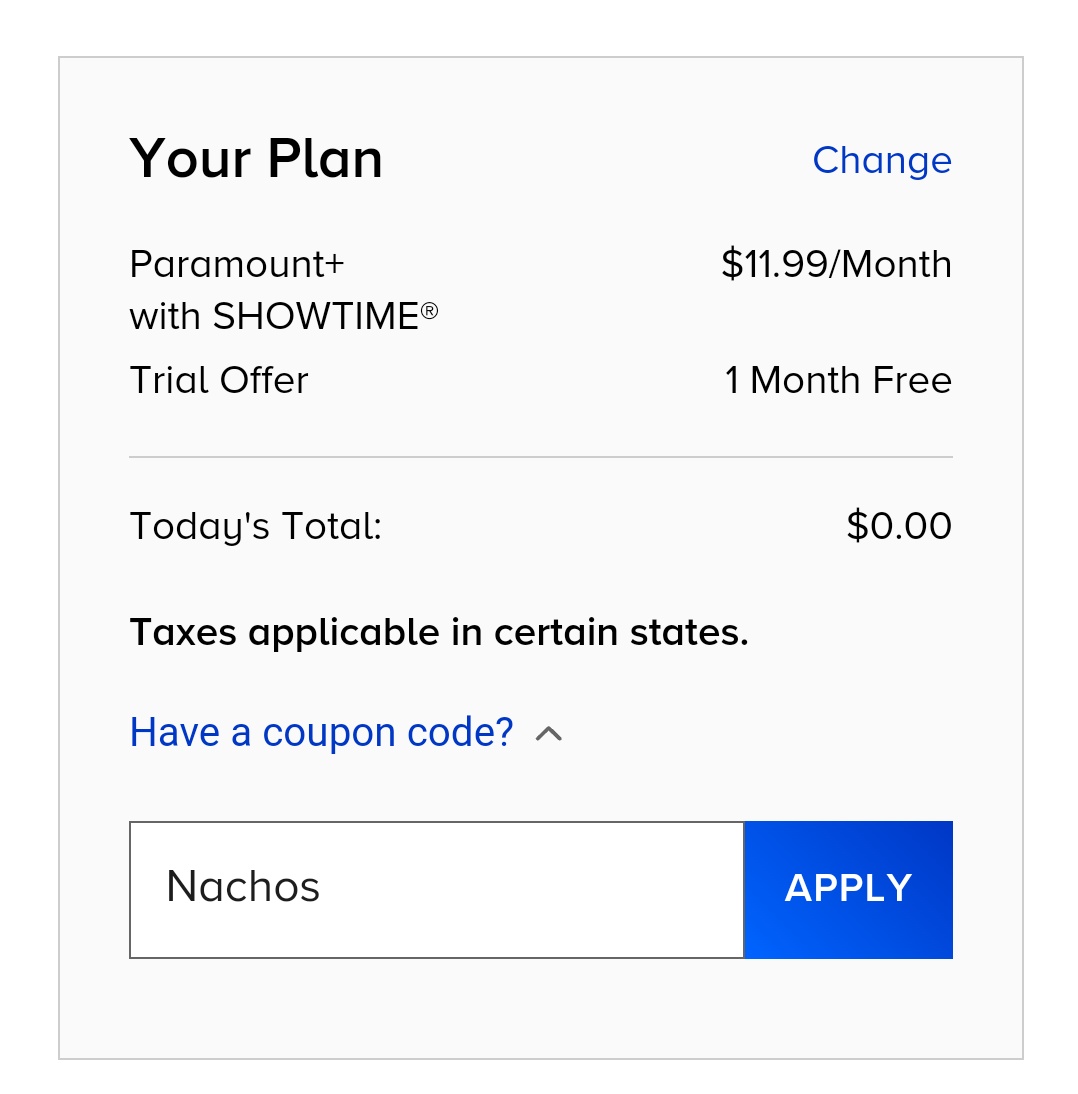Click the divider line above Today's Total
Image resolution: width=1078 pixels, height=1094 pixels.
click(541, 457)
